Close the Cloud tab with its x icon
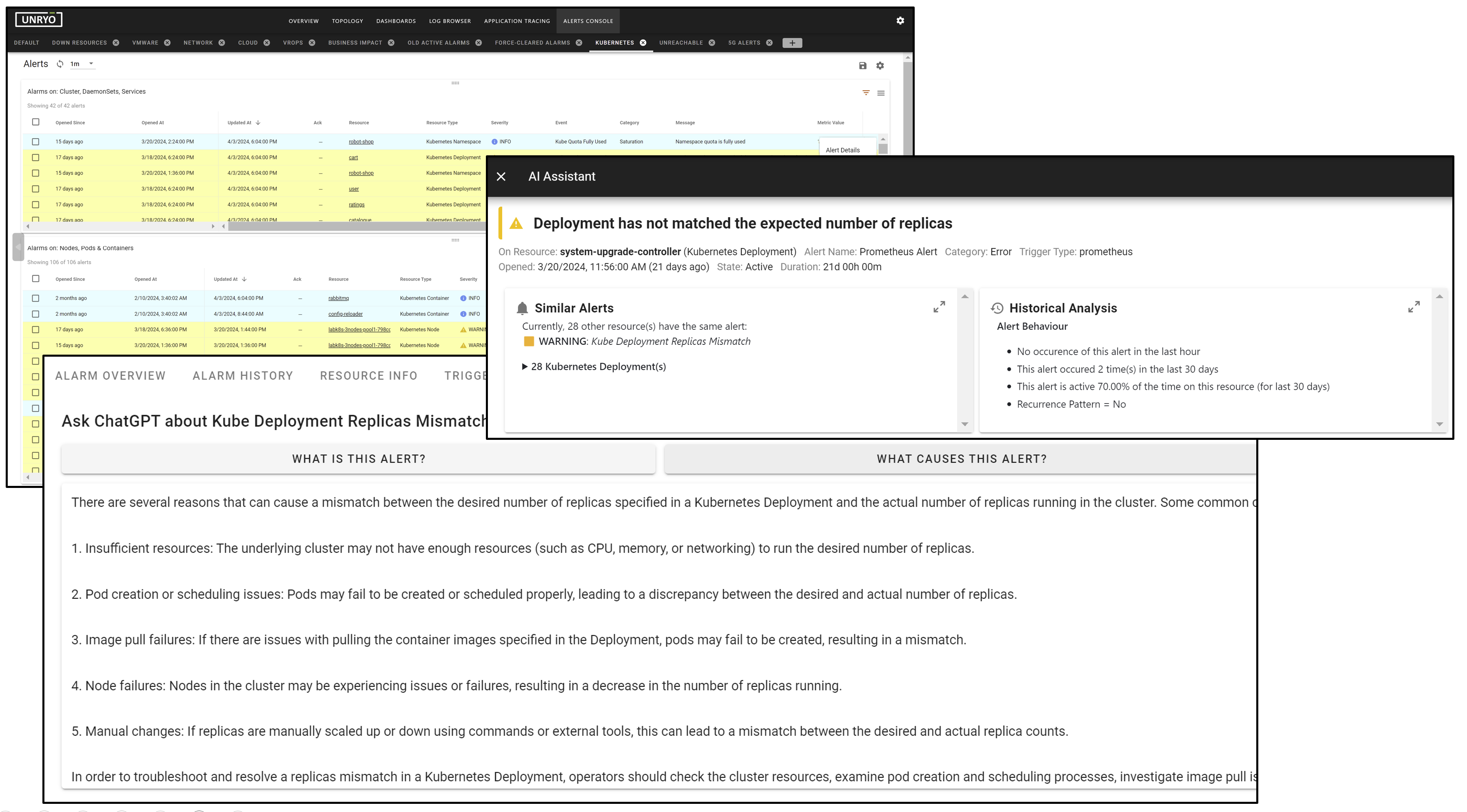The width and height of the screenshot is (1467, 812). [267, 43]
